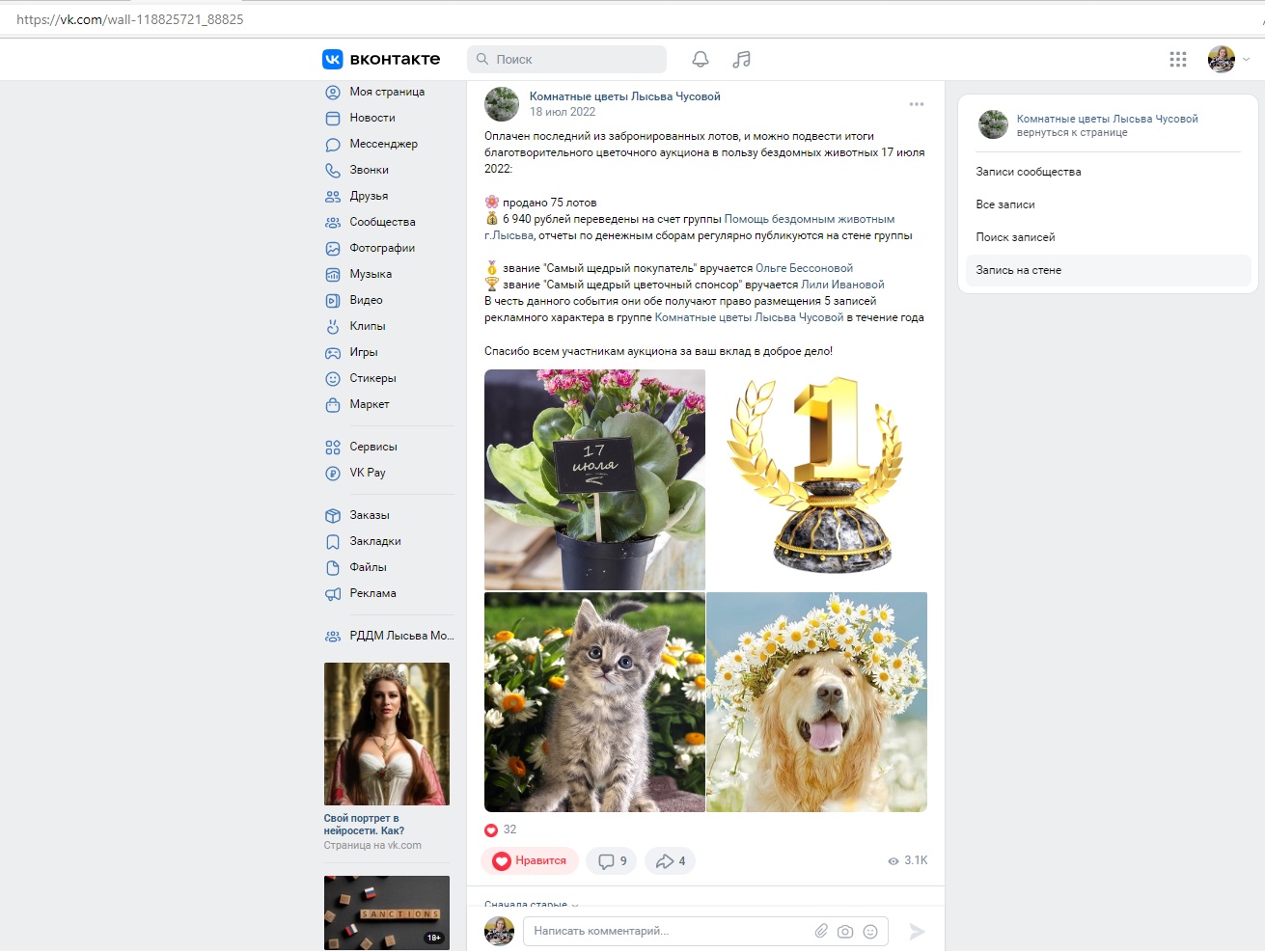Open the post date 18 июл 2022
Screen dimensions: 1265x952
coord(563,112)
